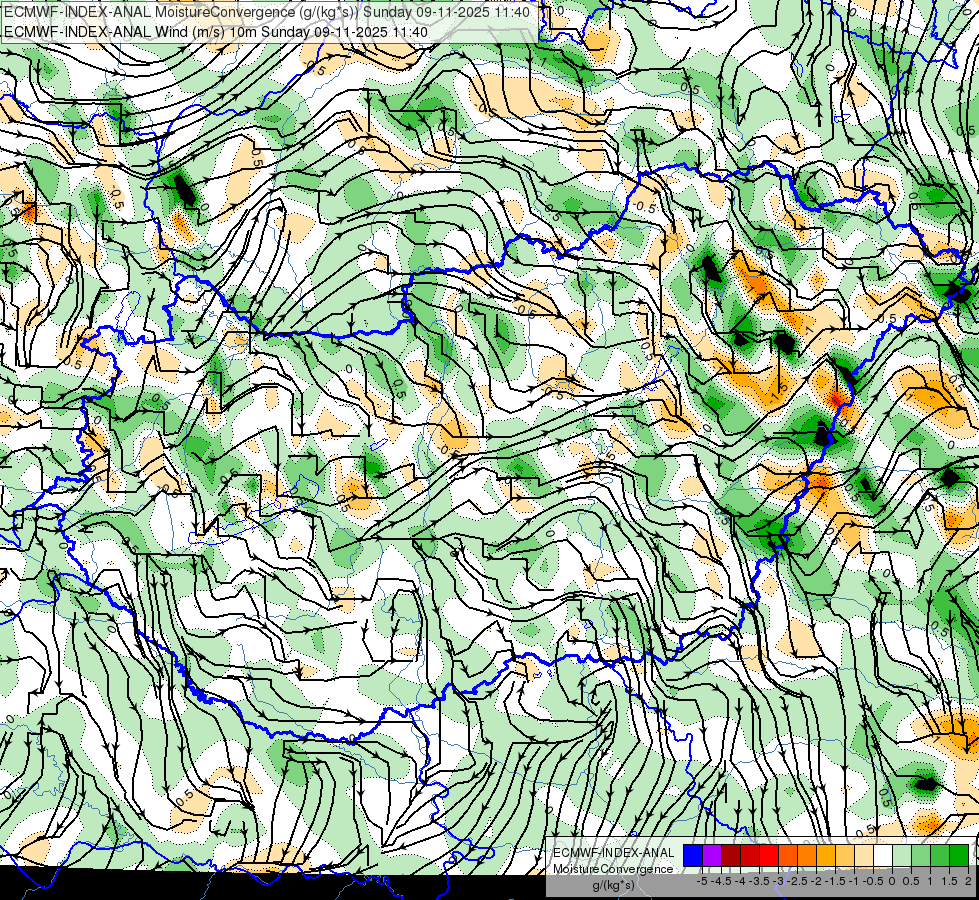The width and height of the screenshot is (979, 900).
Task: Pick the bright red swatch left of -3
Action: point(769,856)
